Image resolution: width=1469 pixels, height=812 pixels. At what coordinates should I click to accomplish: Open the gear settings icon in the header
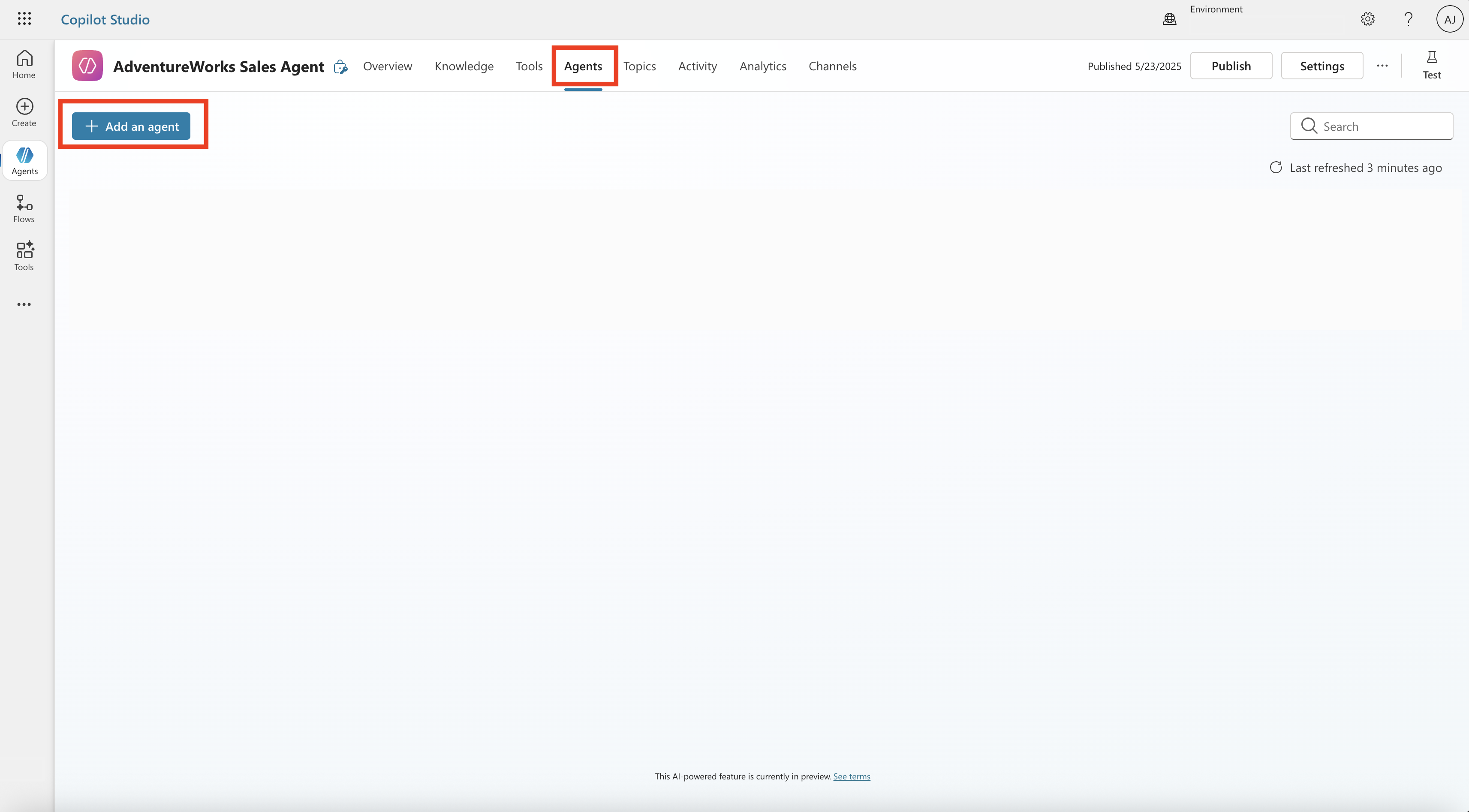point(1367,19)
